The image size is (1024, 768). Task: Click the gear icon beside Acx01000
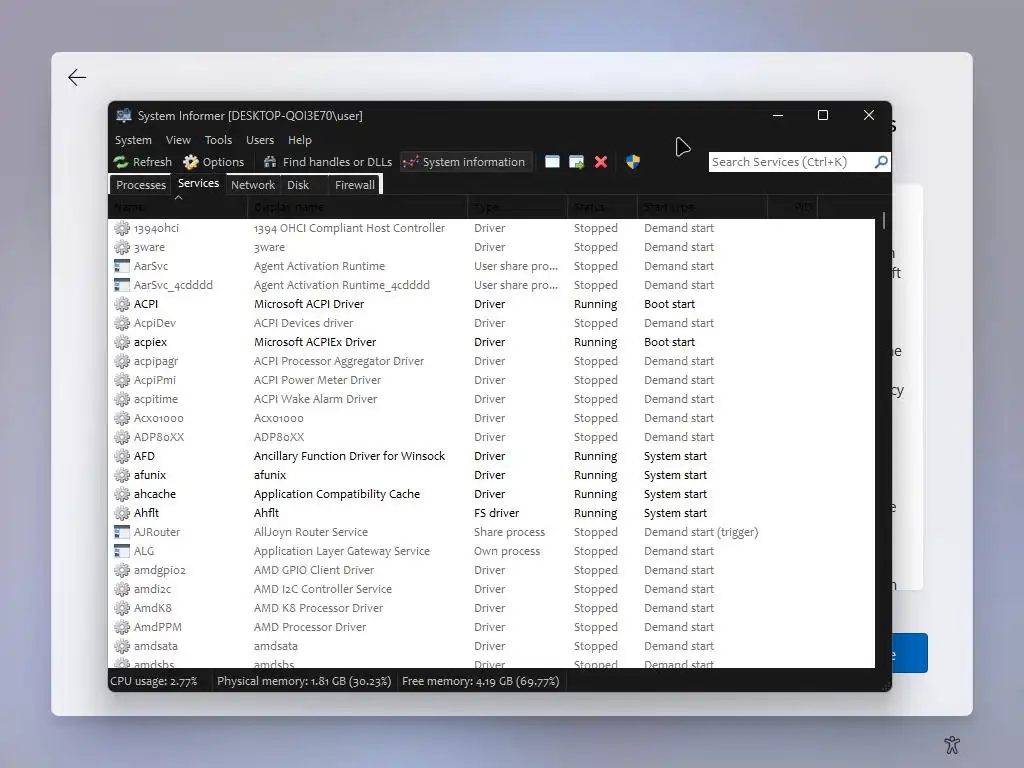pos(121,418)
